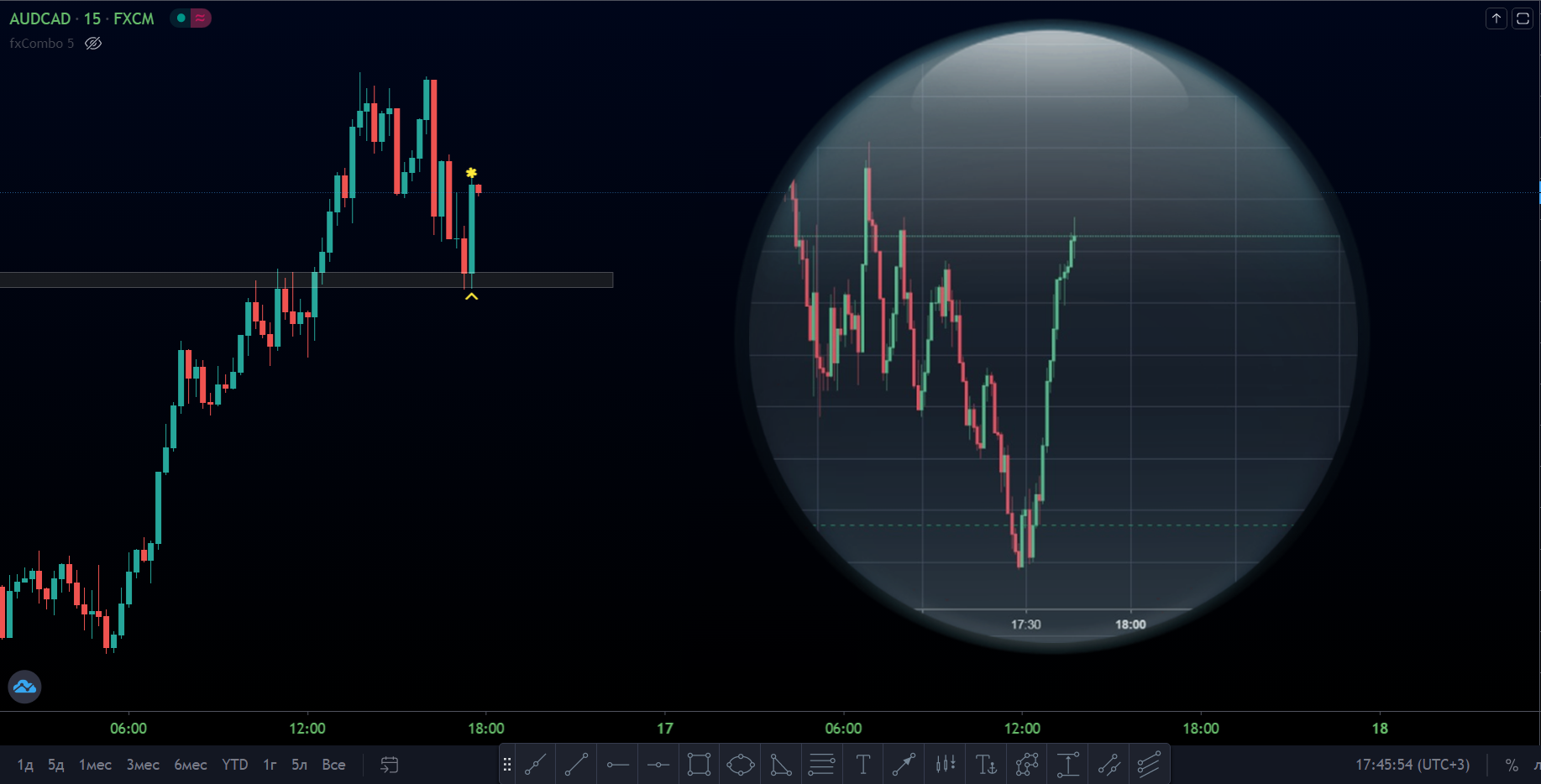
Task: Select the three-line channel tool
Action: pos(1149,765)
